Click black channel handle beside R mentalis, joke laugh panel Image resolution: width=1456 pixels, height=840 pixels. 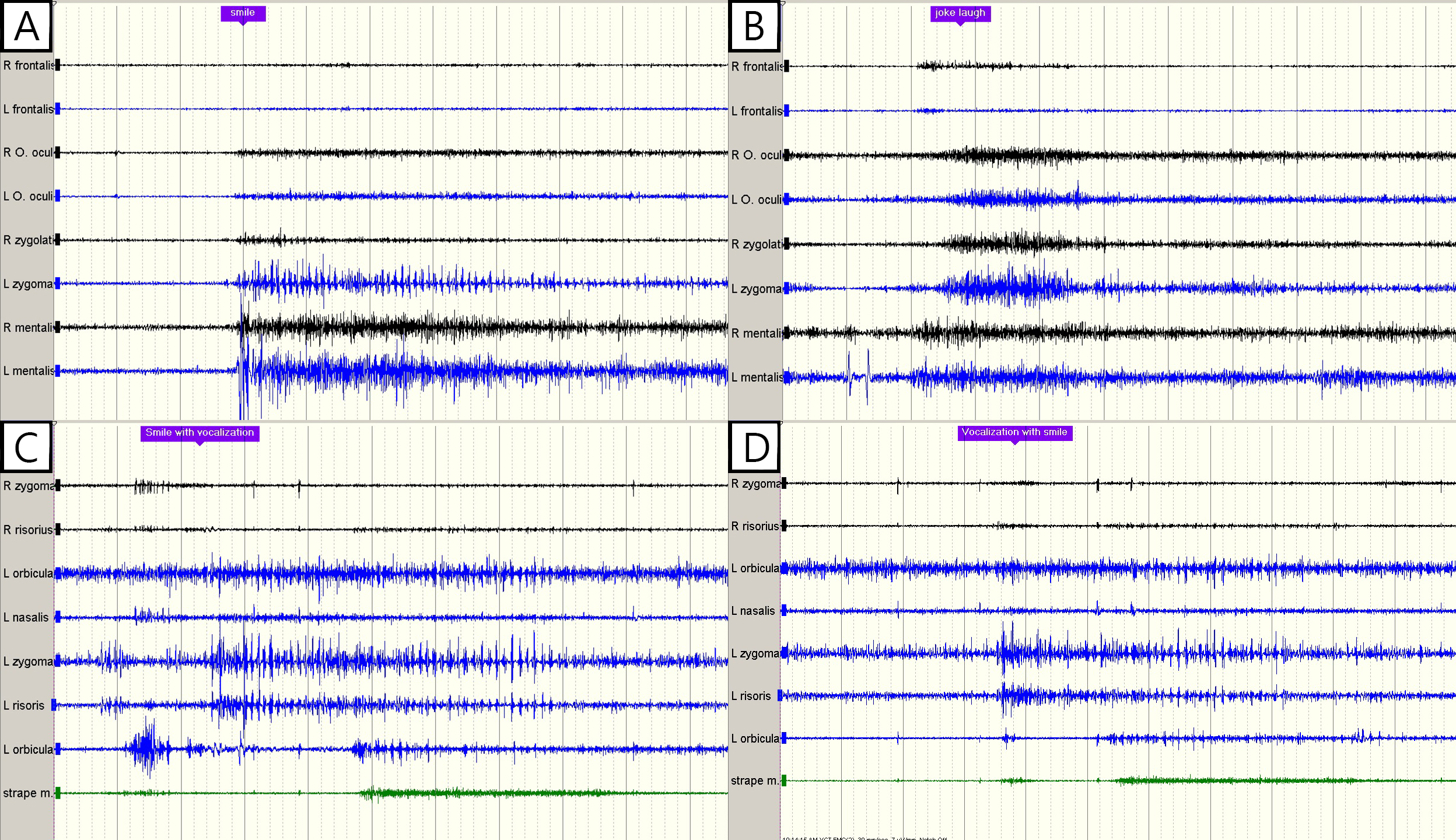pyautogui.click(x=786, y=333)
